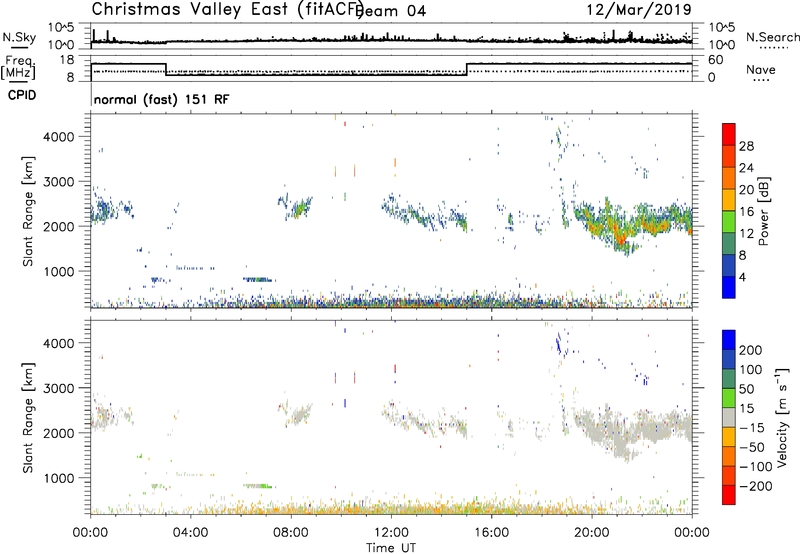Click the '16:00' time tick label
The image size is (800, 554).
tap(492, 533)
